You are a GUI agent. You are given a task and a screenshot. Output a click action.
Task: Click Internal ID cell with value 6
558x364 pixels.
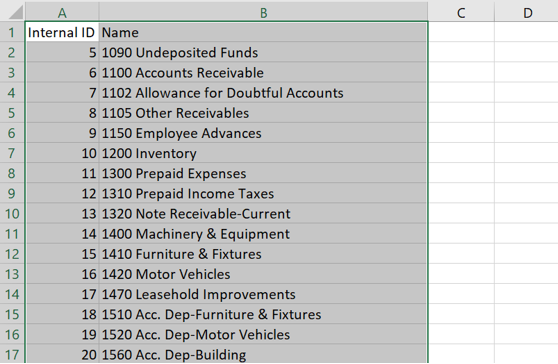(62, 73)
